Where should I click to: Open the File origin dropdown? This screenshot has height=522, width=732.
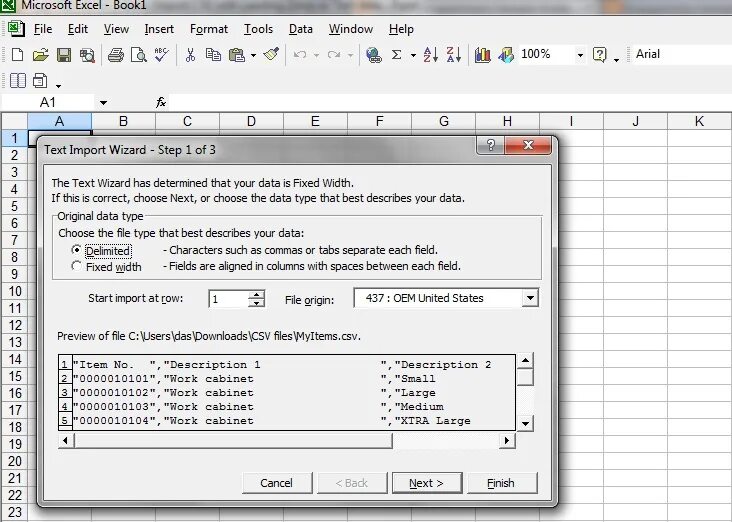pyautogui.click(x=530, y=298)
